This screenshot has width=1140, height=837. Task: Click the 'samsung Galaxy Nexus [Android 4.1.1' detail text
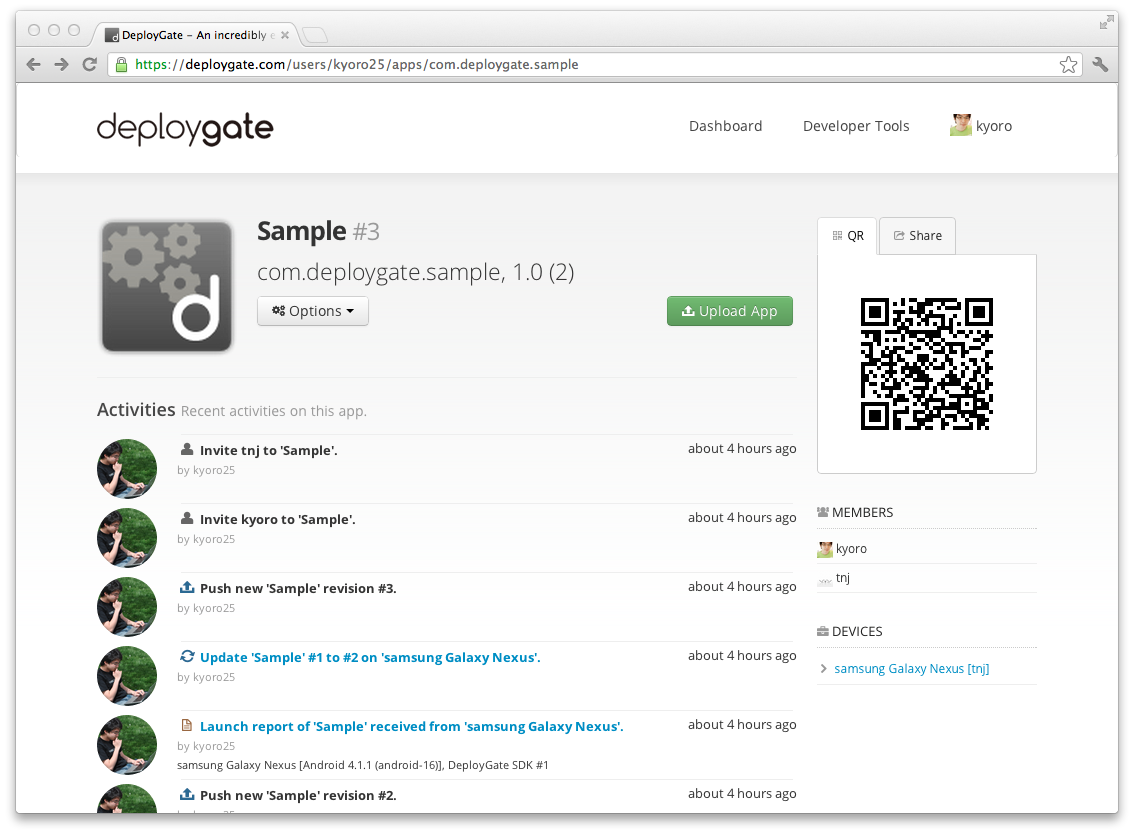pyautogui.click(x=363, y=765)
